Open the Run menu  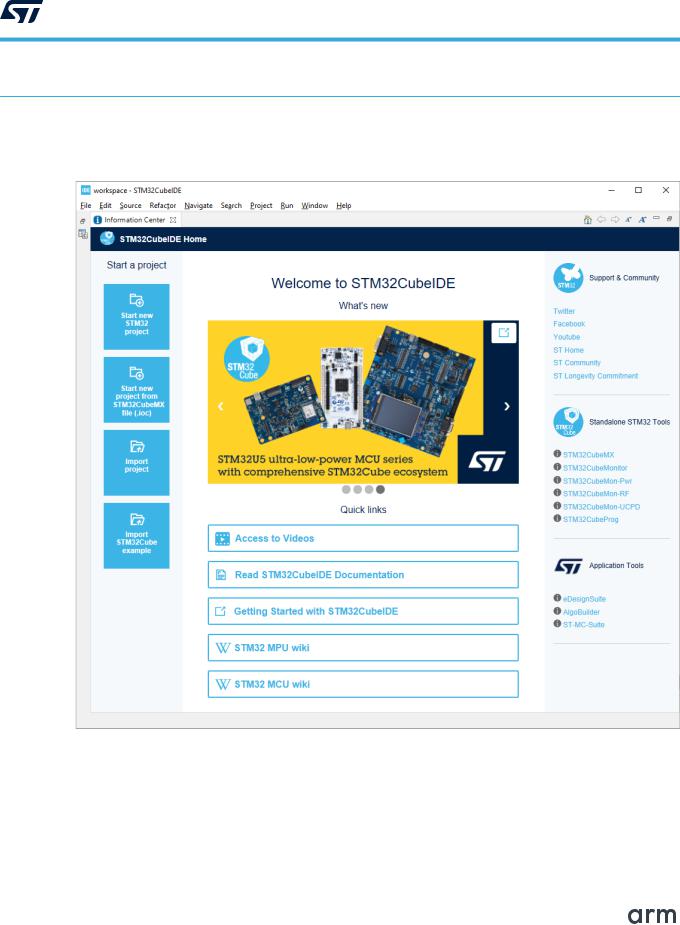287,205
